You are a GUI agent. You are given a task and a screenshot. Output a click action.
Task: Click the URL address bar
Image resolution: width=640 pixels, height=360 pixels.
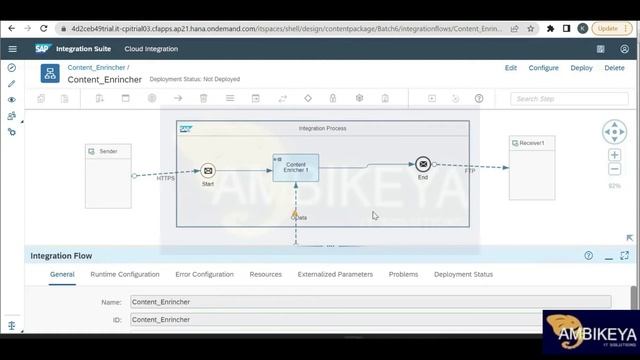tap(286, 29)
